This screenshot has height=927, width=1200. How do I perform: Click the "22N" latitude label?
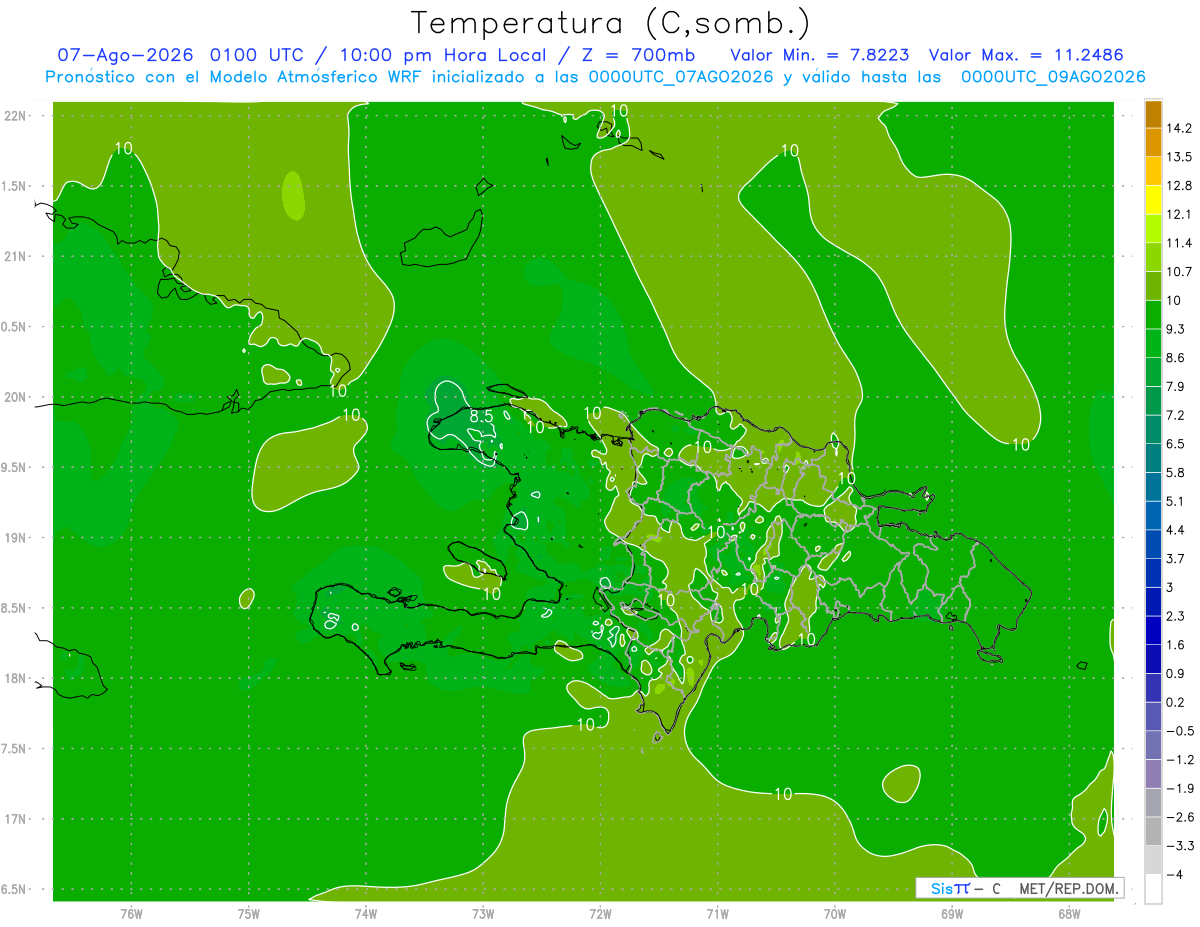click(15, 116)
